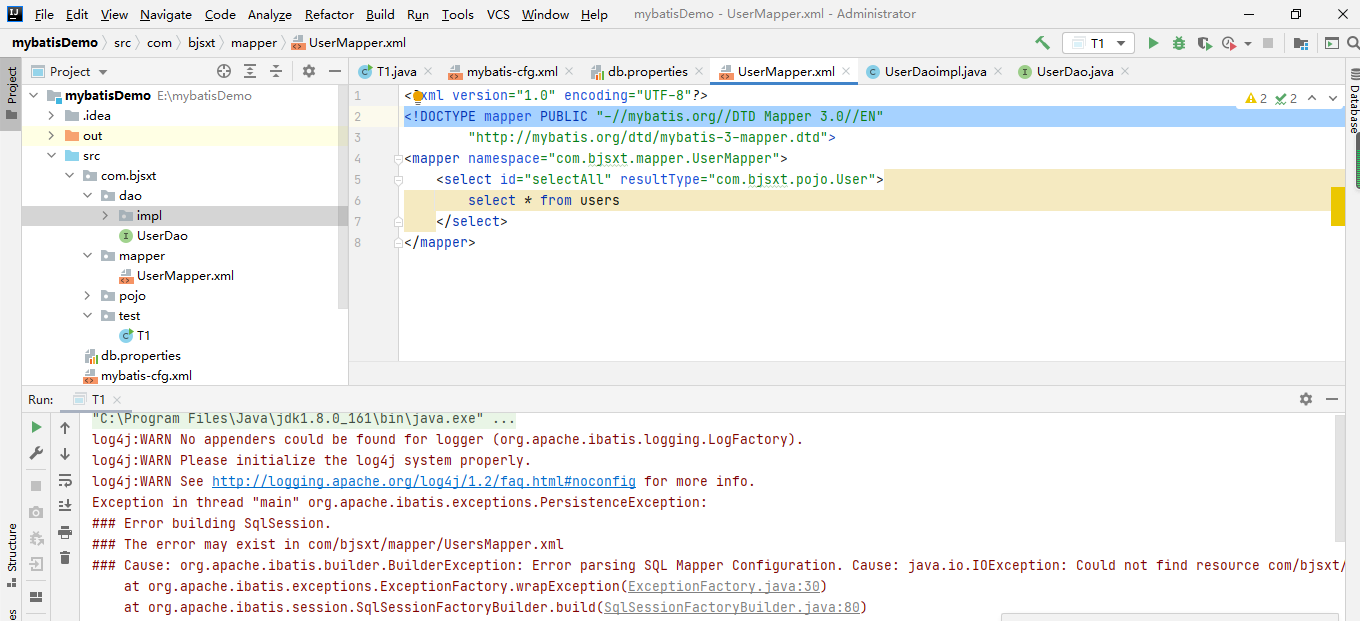This screenshot has height=621, width=1360.
Task: Click the Restore Layout icon in Run panel
Action: coord(37,596)
